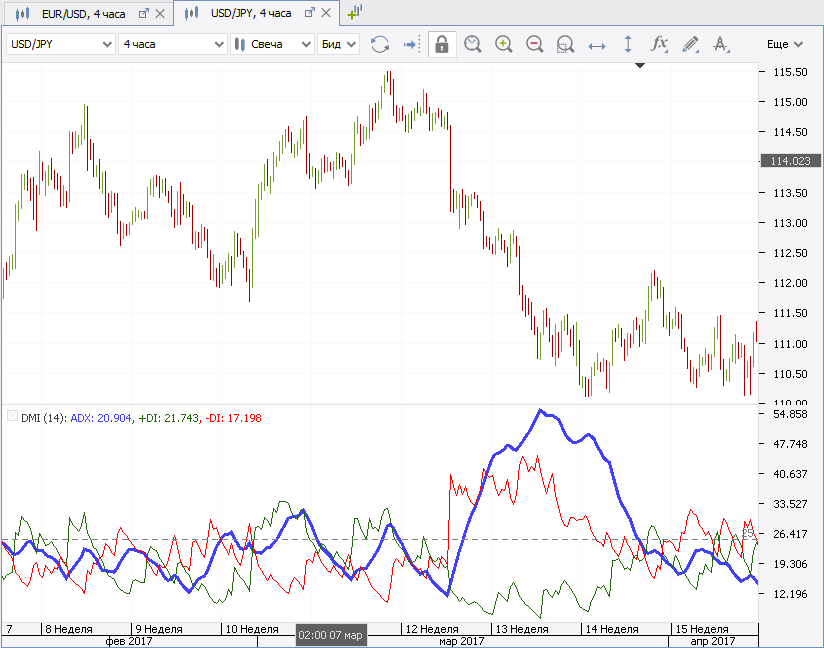
Task: Click the refresh chart icon
Action: point(379,44)
